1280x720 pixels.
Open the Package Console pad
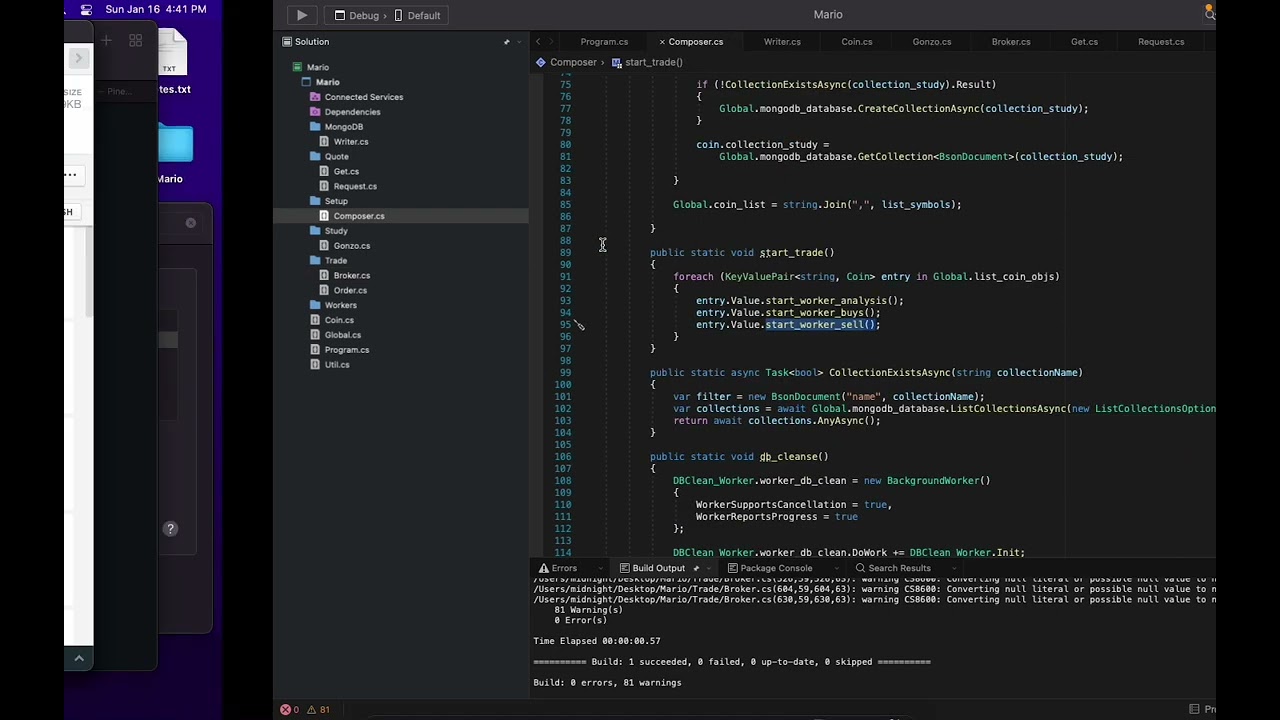pyautogui.click(x=770, y=568)
